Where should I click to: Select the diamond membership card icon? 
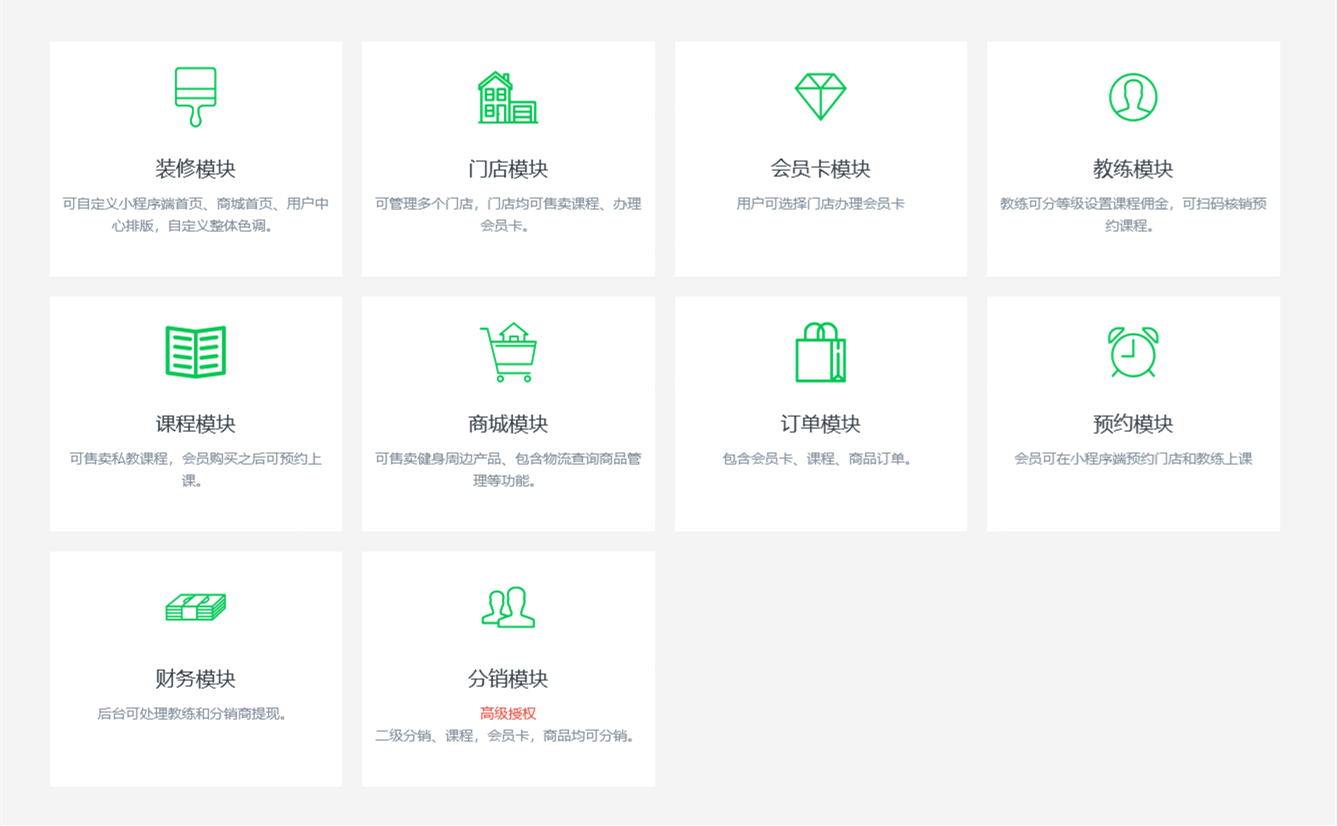point(820,97)
